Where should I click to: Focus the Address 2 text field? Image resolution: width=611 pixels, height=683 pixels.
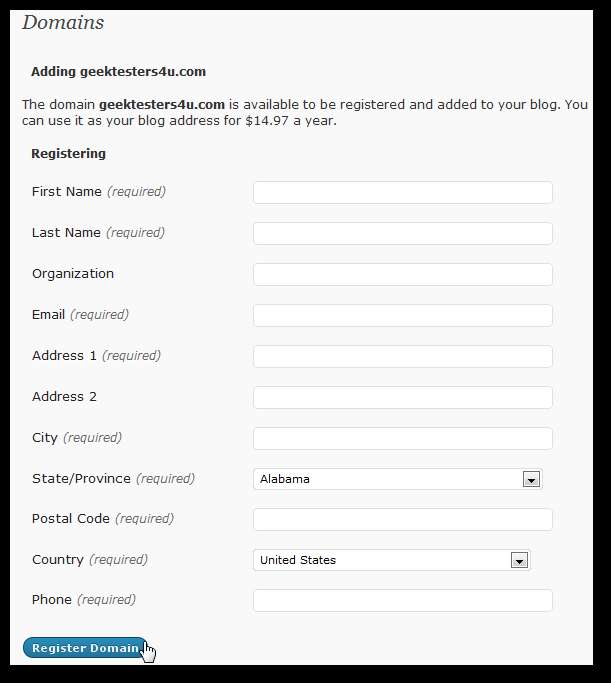(402, 397)
